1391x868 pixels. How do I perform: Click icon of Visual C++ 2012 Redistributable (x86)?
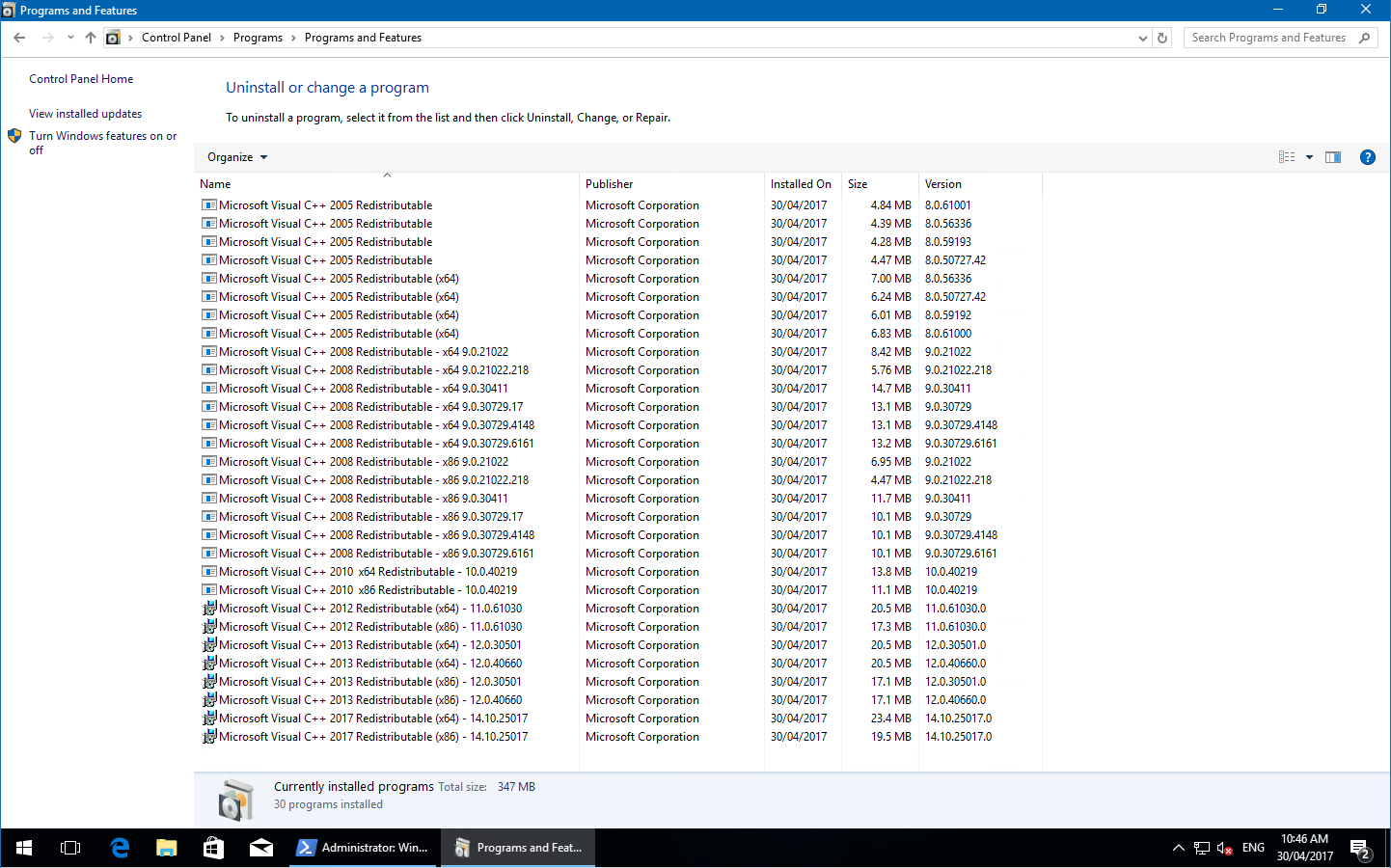coord(209,627)
